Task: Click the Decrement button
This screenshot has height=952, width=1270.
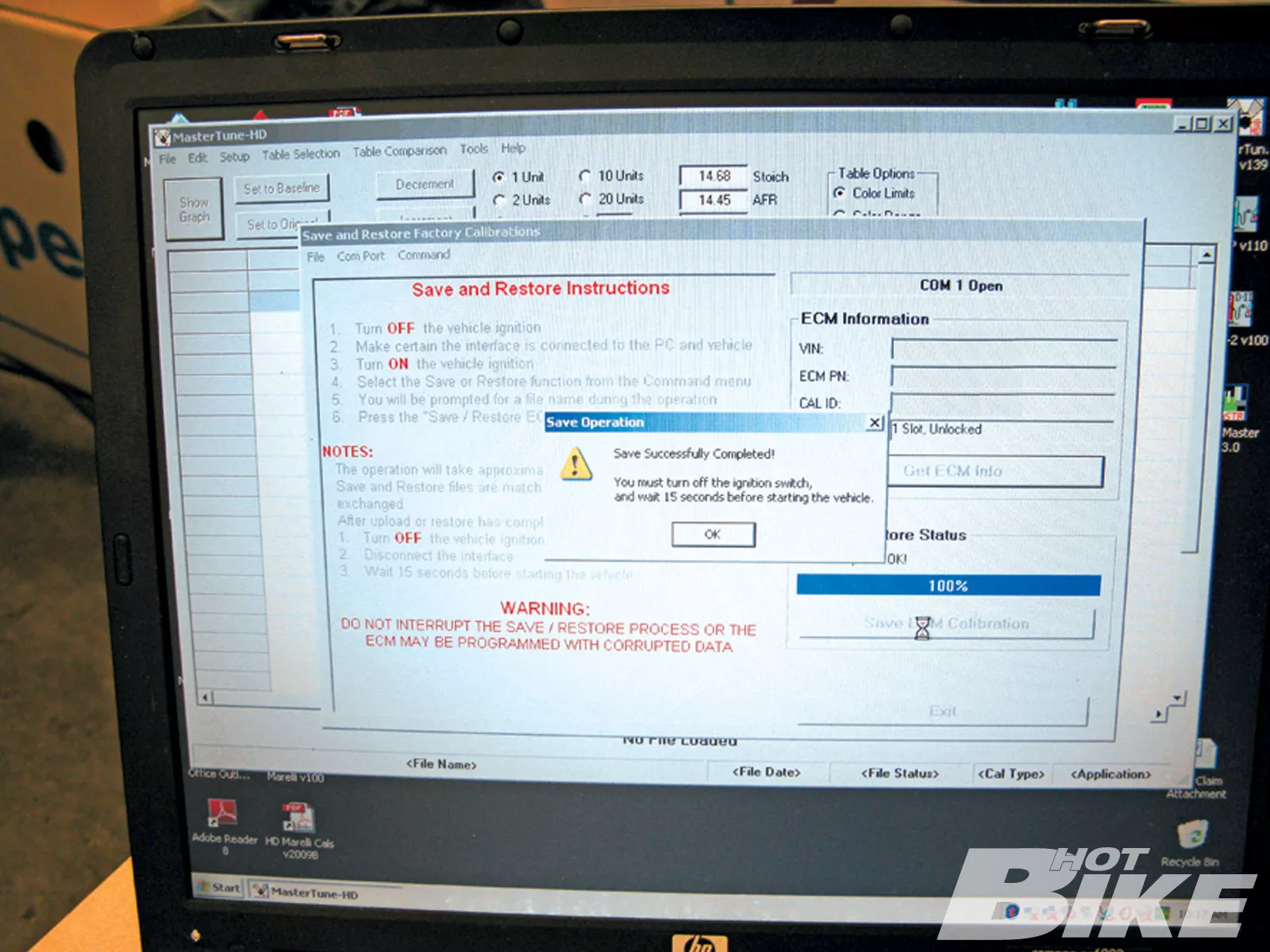Action: 425,184
